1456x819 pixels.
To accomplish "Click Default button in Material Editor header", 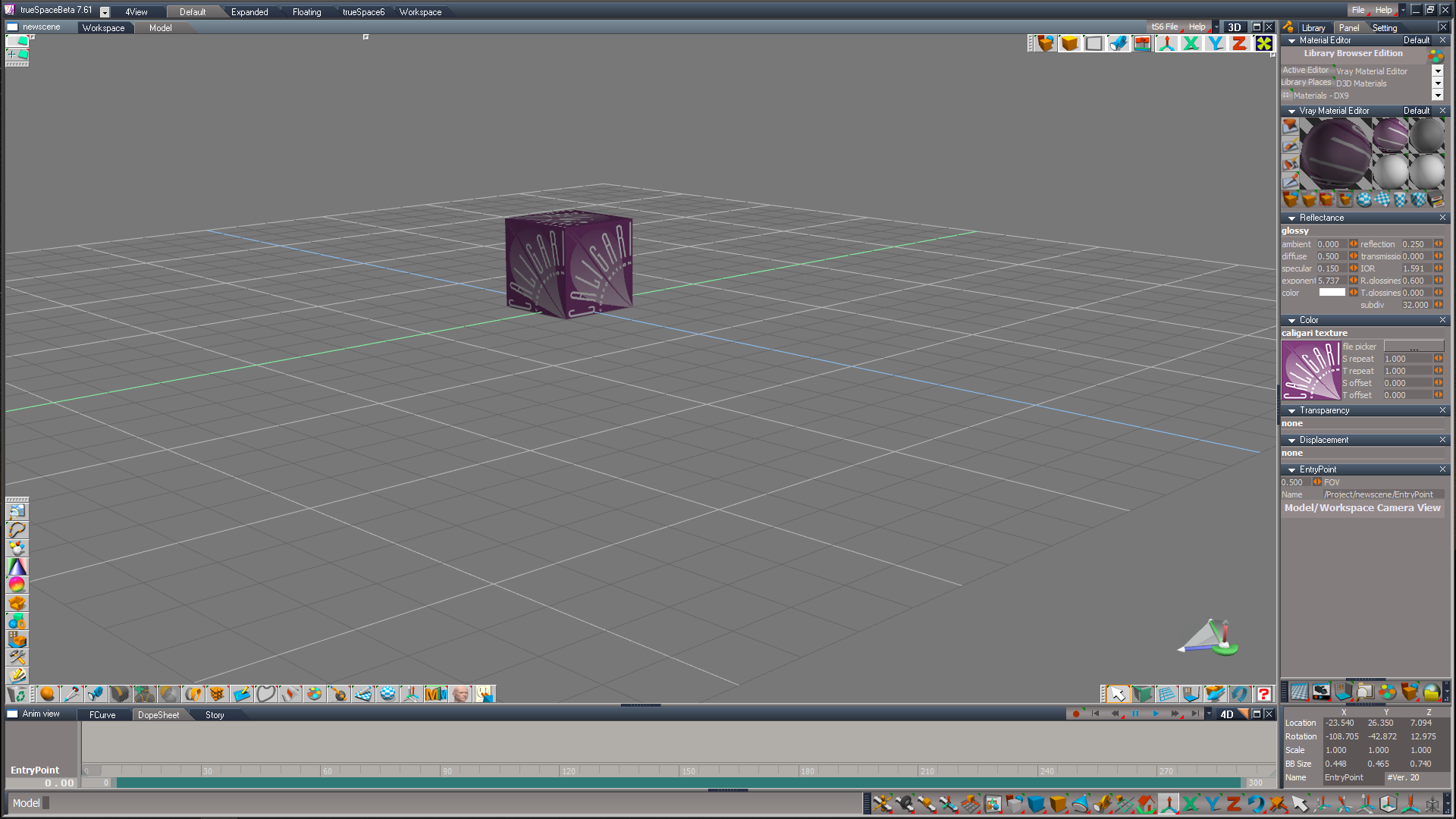I will coord(1417,41).
